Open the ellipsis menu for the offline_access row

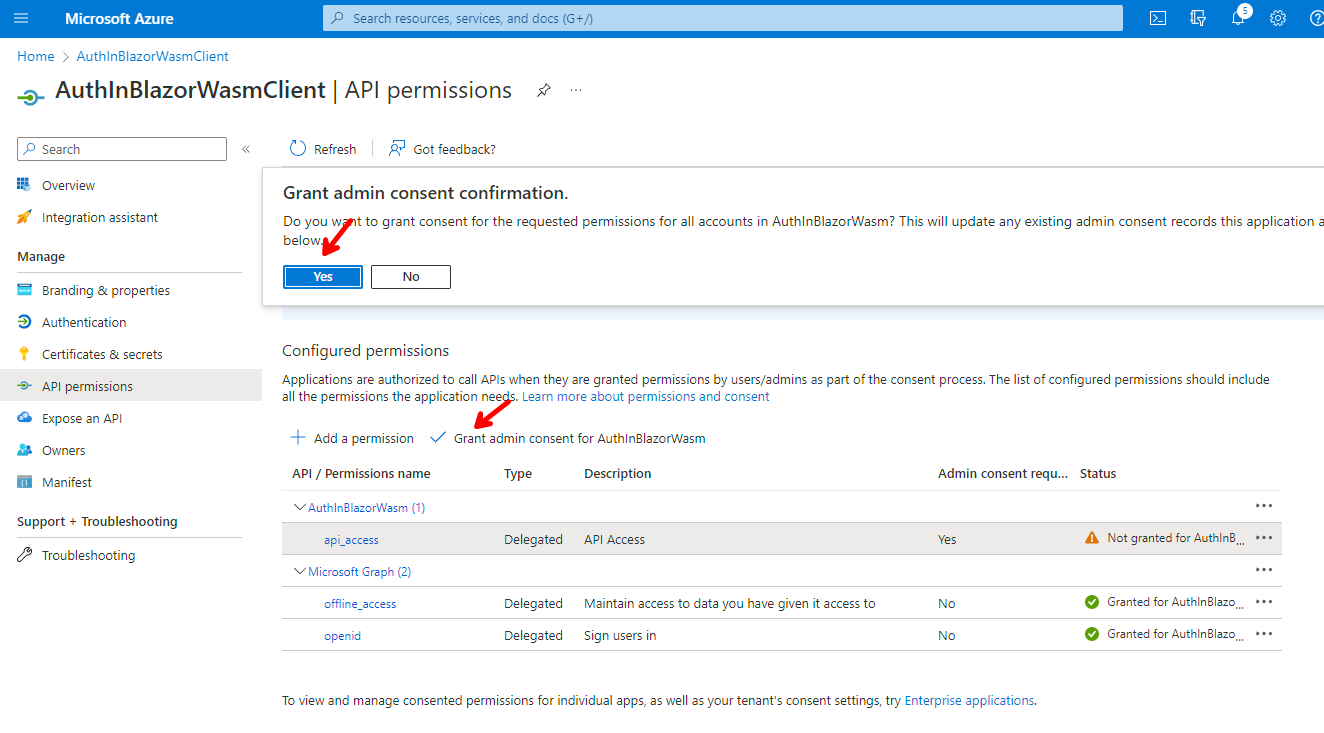tap(1264, 602)
